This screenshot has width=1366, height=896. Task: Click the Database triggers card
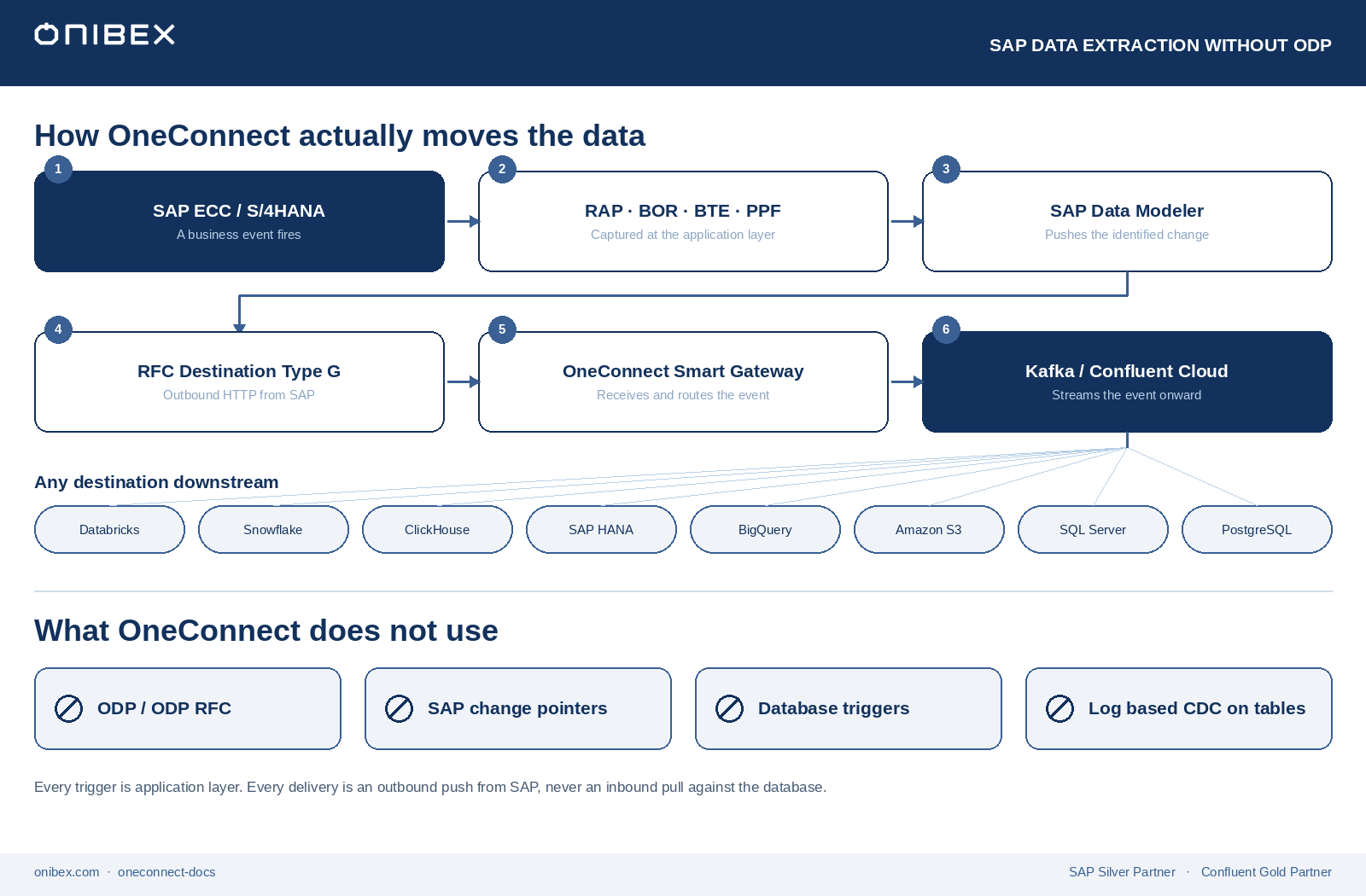click(849, 709)
